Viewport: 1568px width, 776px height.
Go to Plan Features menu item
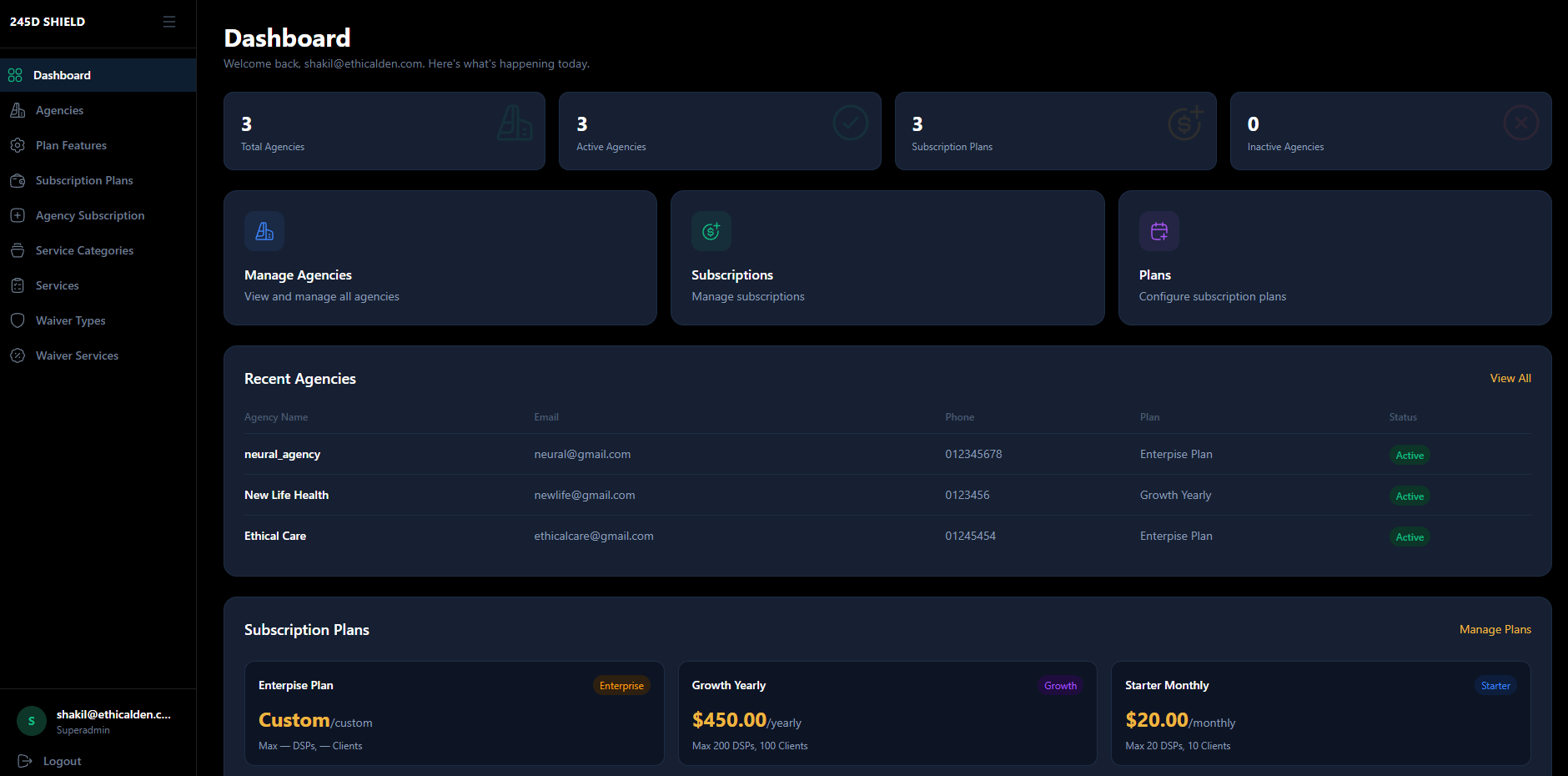(x=98, y=145)
